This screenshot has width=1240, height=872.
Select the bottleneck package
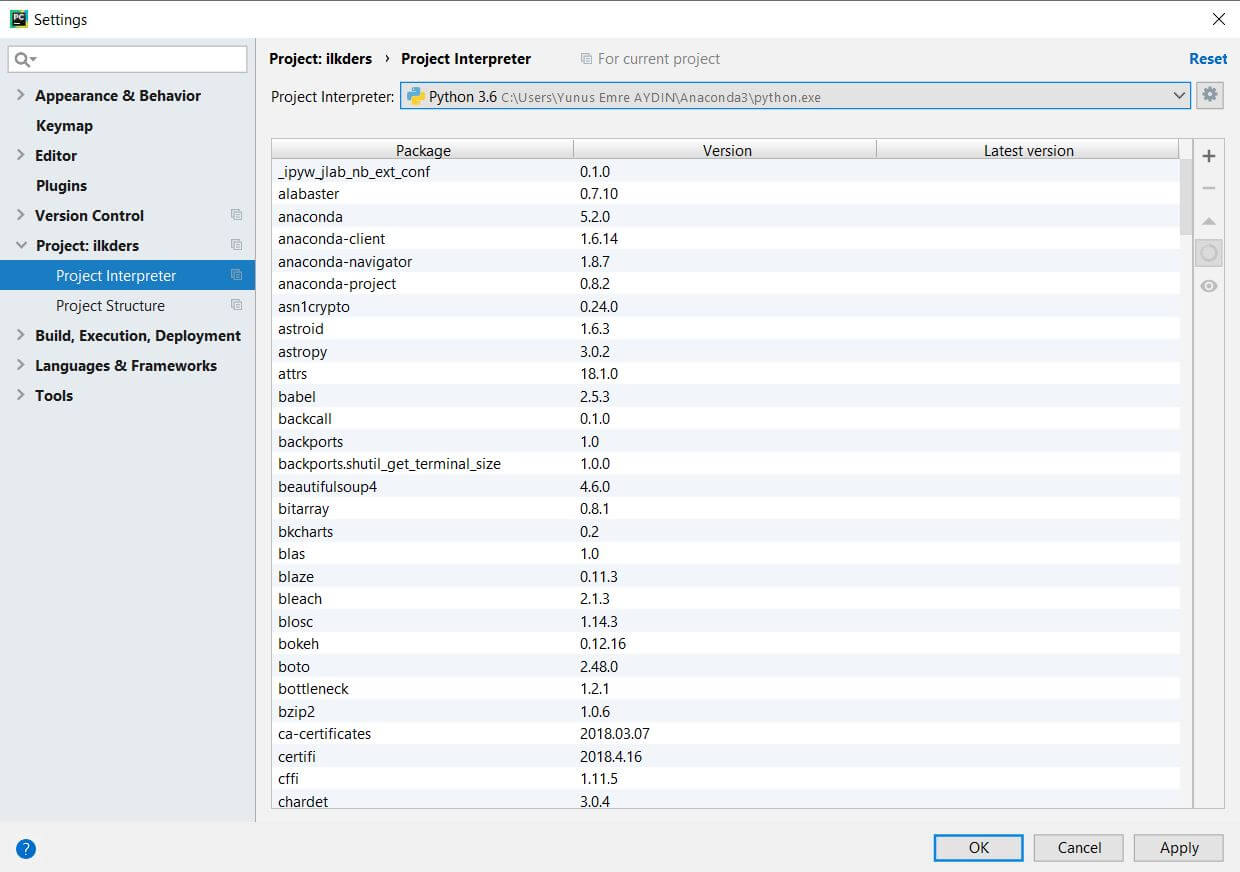click(x=726, y=689)
